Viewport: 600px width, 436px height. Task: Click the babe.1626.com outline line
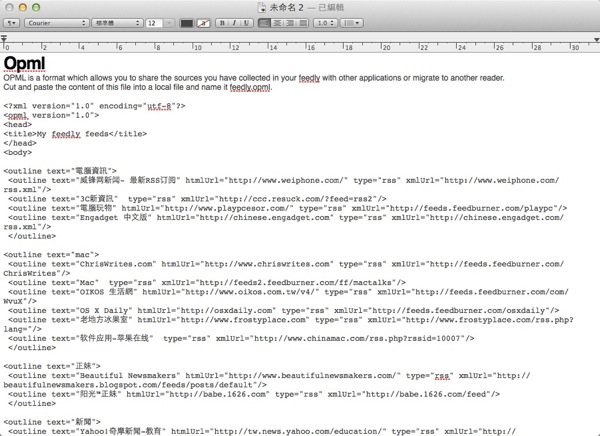click(x=254, y=394)
